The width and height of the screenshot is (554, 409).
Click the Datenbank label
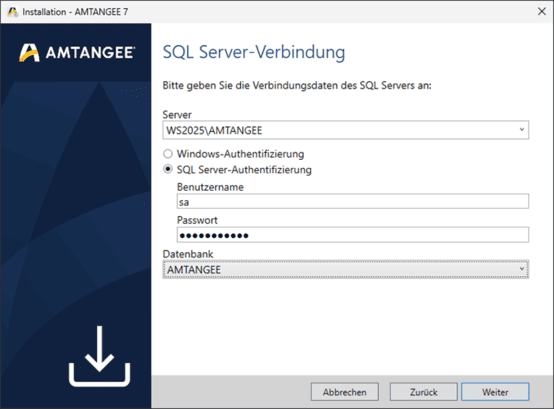188,254
